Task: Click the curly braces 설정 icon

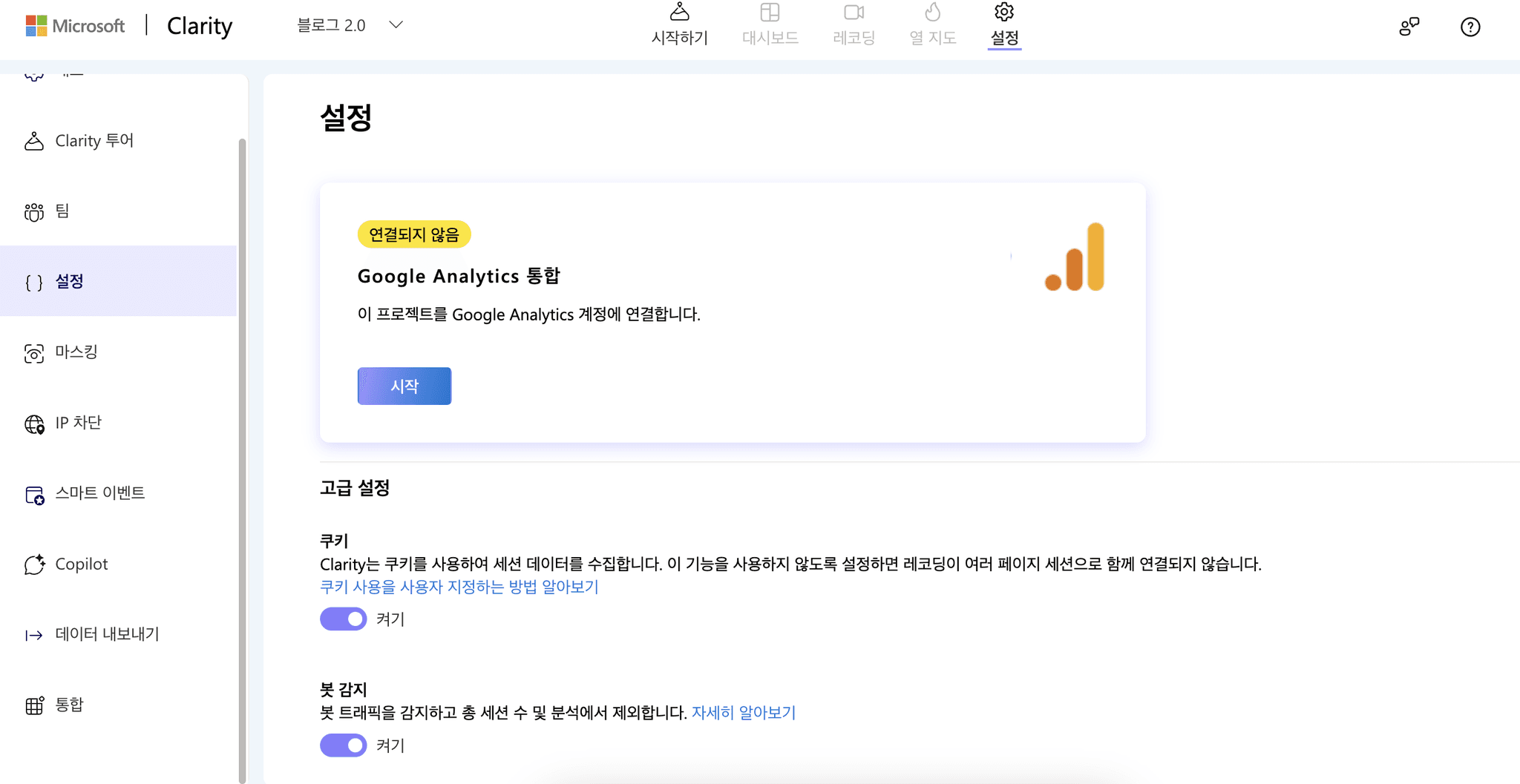Action: click(x=34, y=282)
